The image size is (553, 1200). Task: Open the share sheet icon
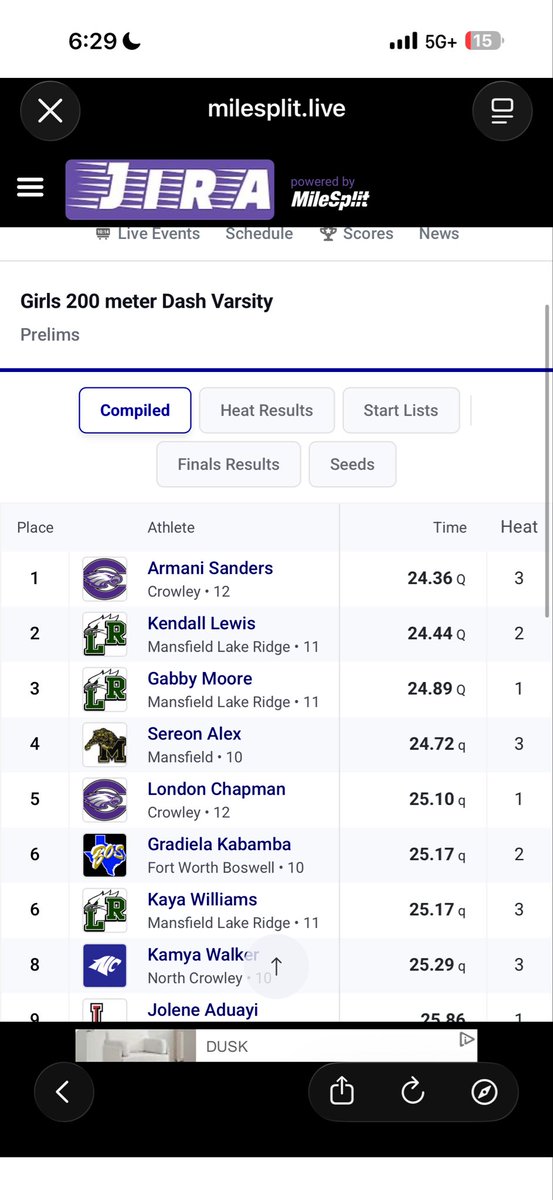point(342,1092)
